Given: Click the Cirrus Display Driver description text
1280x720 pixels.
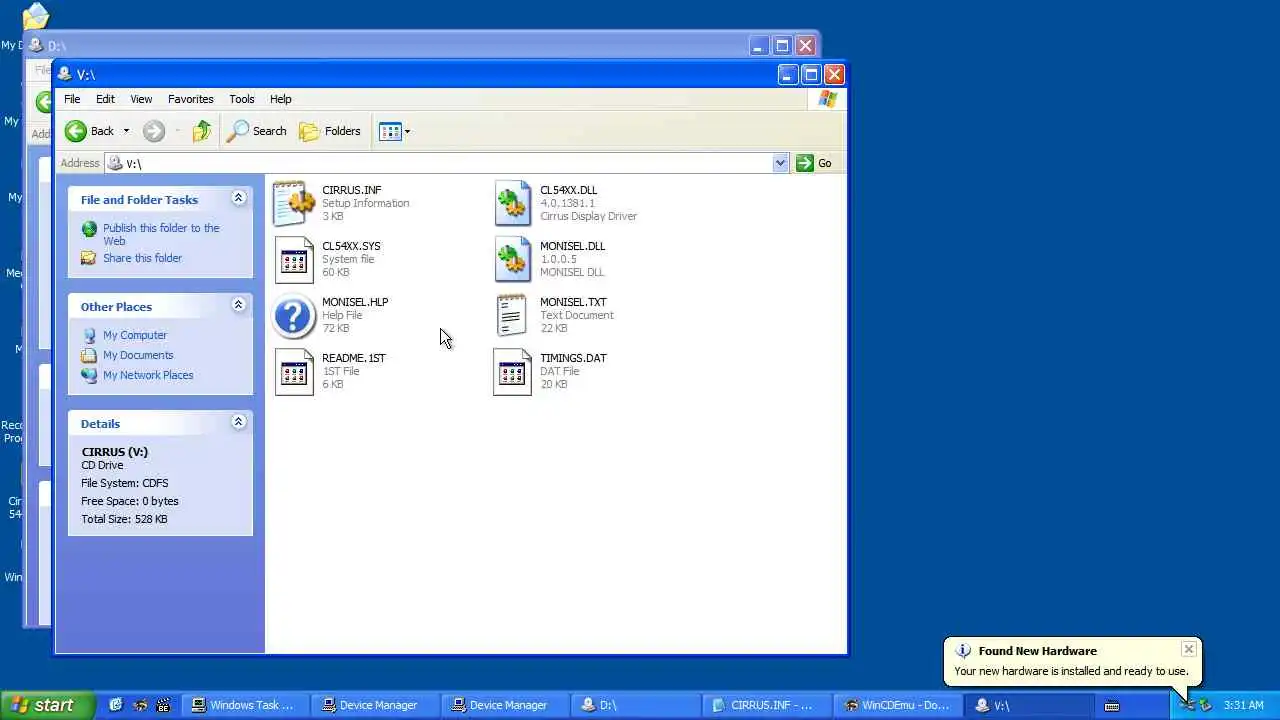Looking at the screenshot, I should 588,216.
